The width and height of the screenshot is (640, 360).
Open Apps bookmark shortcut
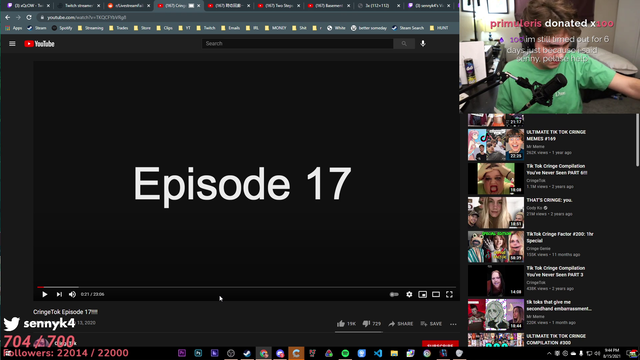[13, 28]
